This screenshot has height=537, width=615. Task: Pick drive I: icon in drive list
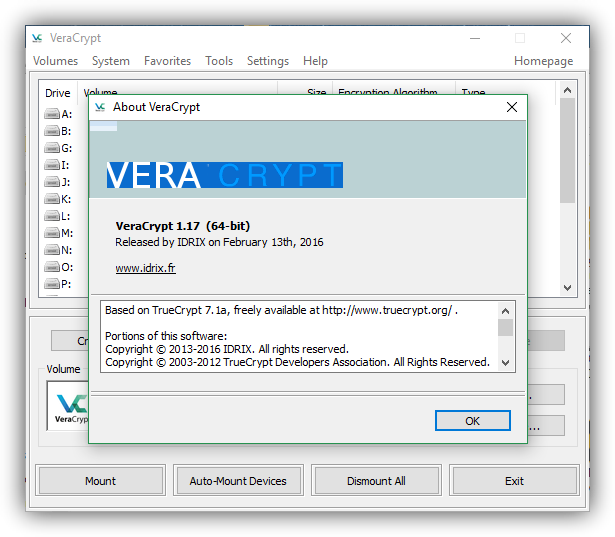(x=52, y=165)
